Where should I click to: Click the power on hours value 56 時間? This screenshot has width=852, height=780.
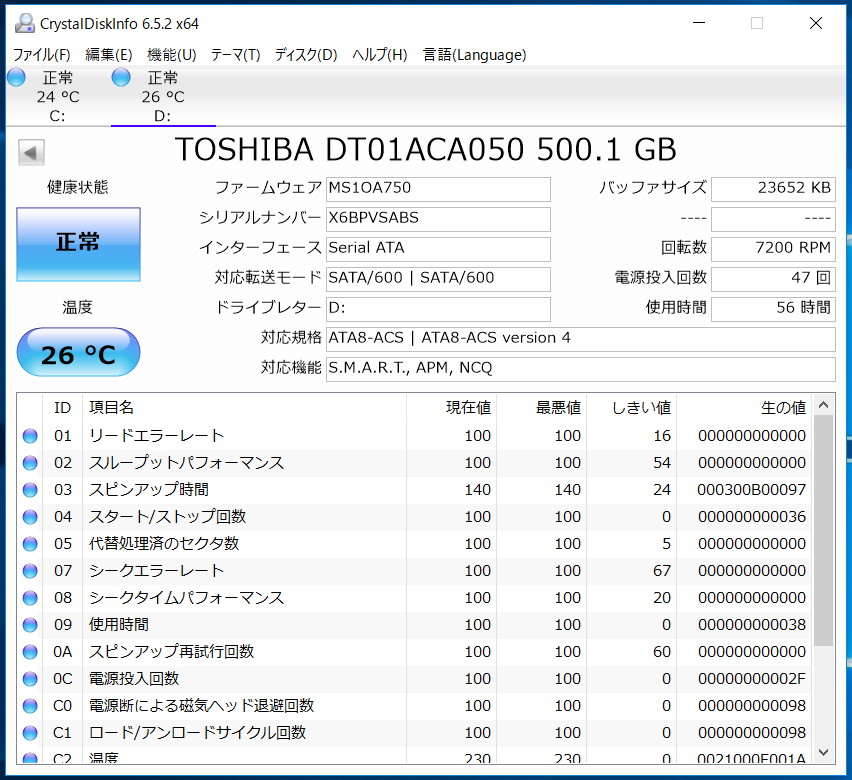[x=773, y=309]
